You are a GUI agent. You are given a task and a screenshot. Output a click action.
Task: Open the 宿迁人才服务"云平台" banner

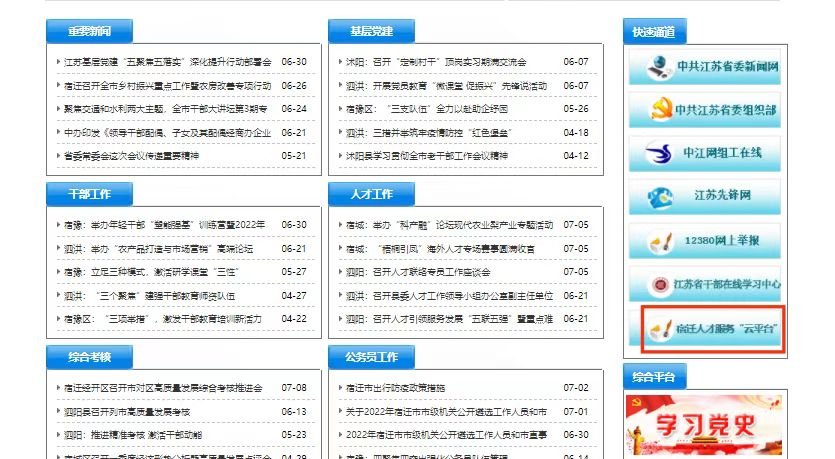point(713,329)
